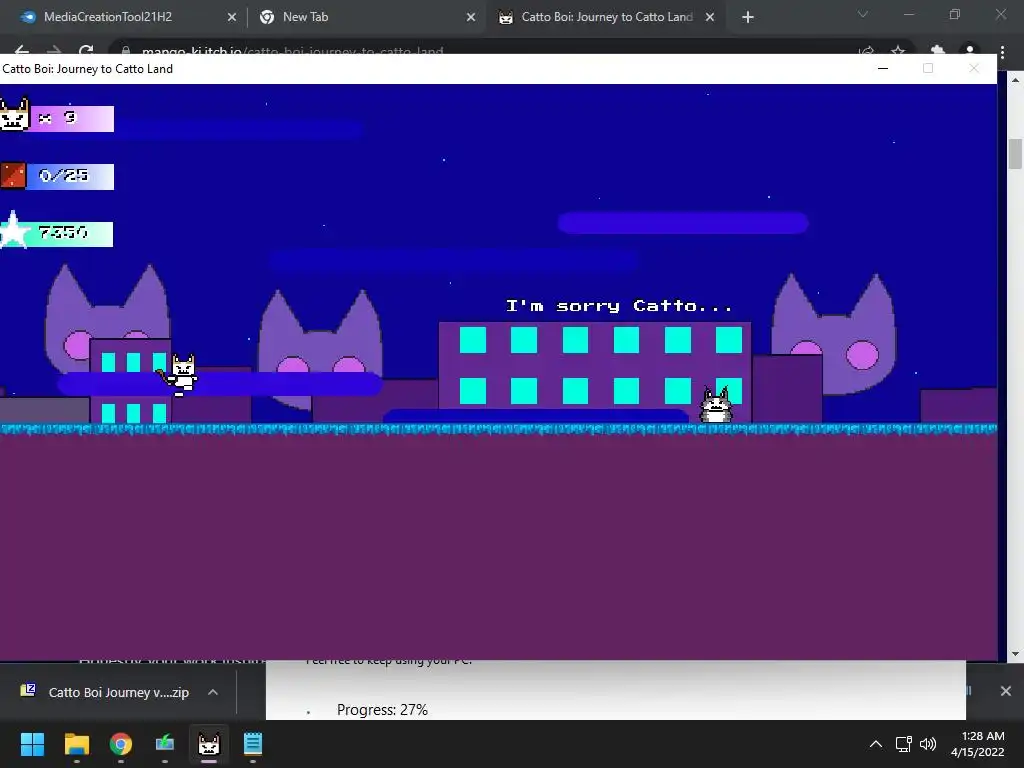Image resolution: width=1024 pixels, height=768 pixels.
Task: Close the New Tab tab
Action: (471, 18)
